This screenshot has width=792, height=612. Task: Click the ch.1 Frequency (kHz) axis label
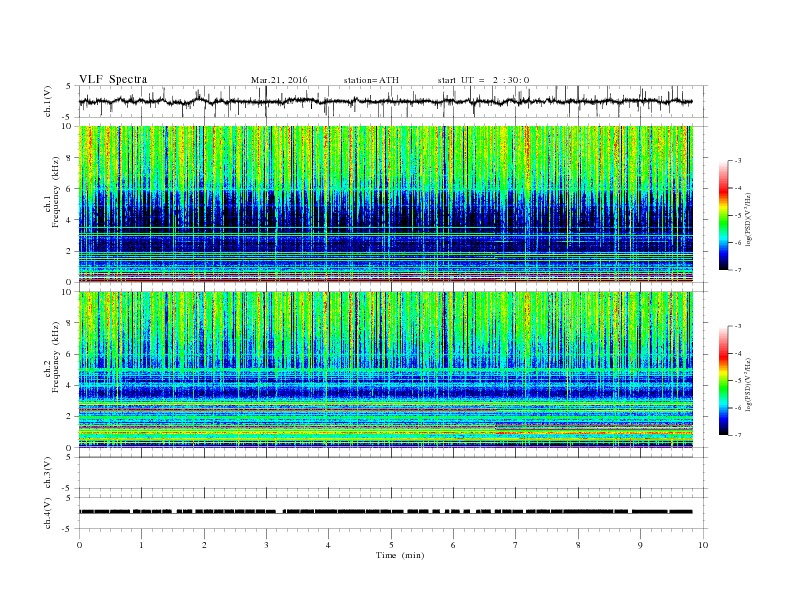coord(53,192)
